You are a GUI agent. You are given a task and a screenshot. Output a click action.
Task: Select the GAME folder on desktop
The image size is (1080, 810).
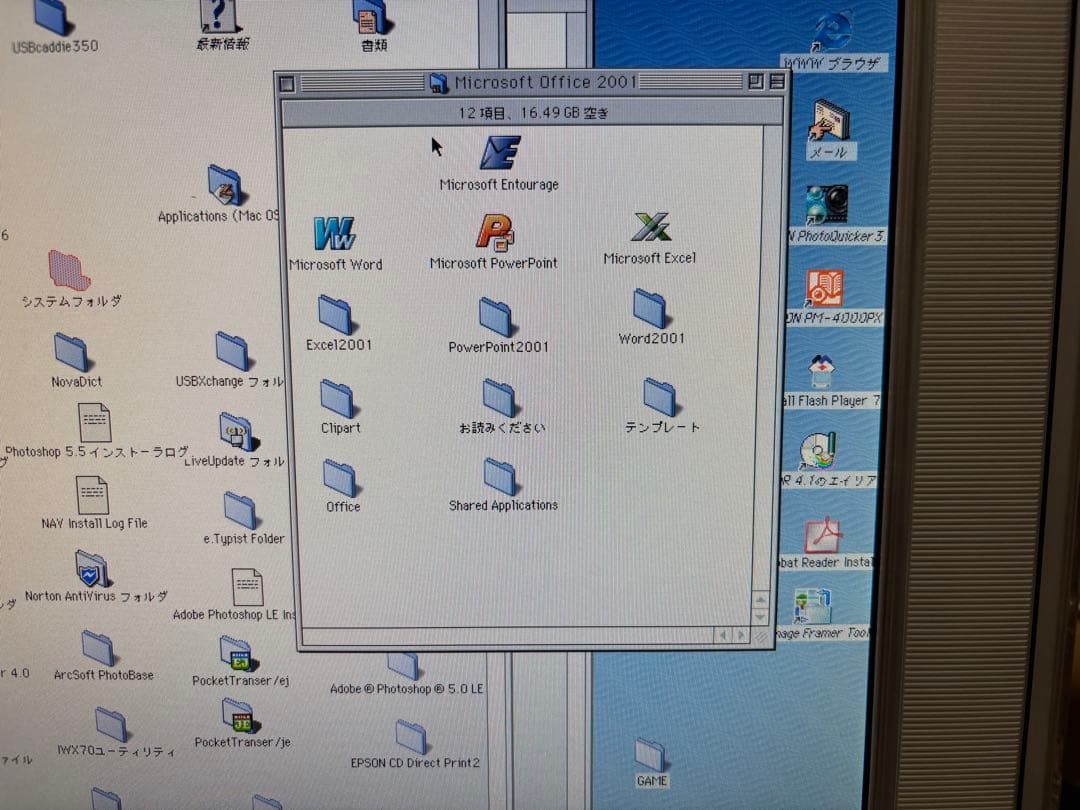[650, 756]
